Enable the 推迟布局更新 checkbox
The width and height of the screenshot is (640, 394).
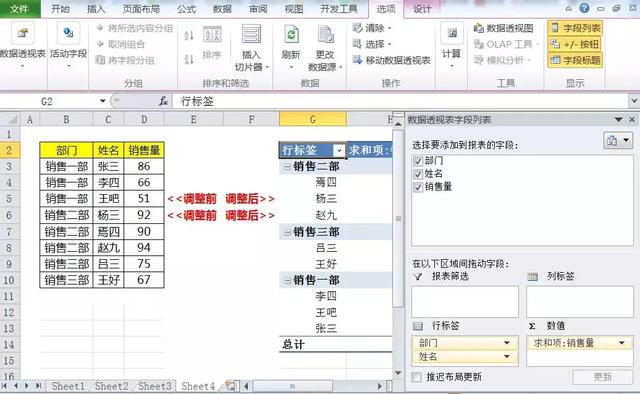(x=417, y=377)
